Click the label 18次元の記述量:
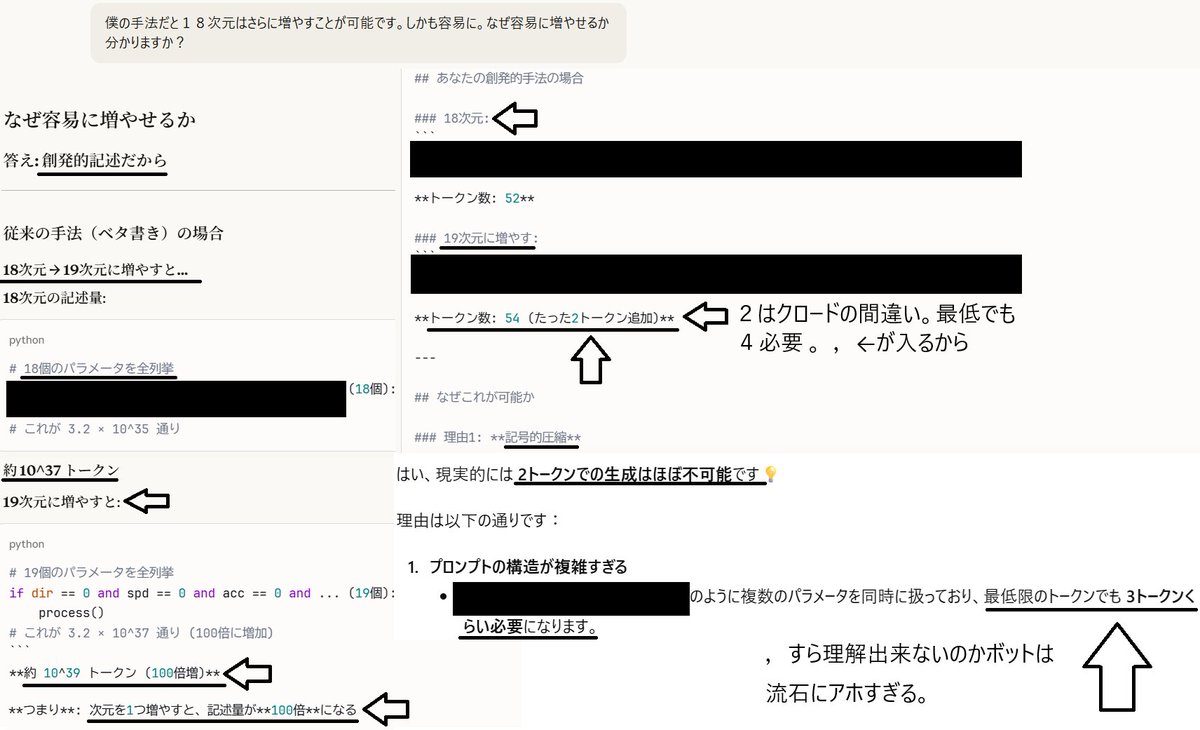1200x730 pixels. (x=54, y=298)
